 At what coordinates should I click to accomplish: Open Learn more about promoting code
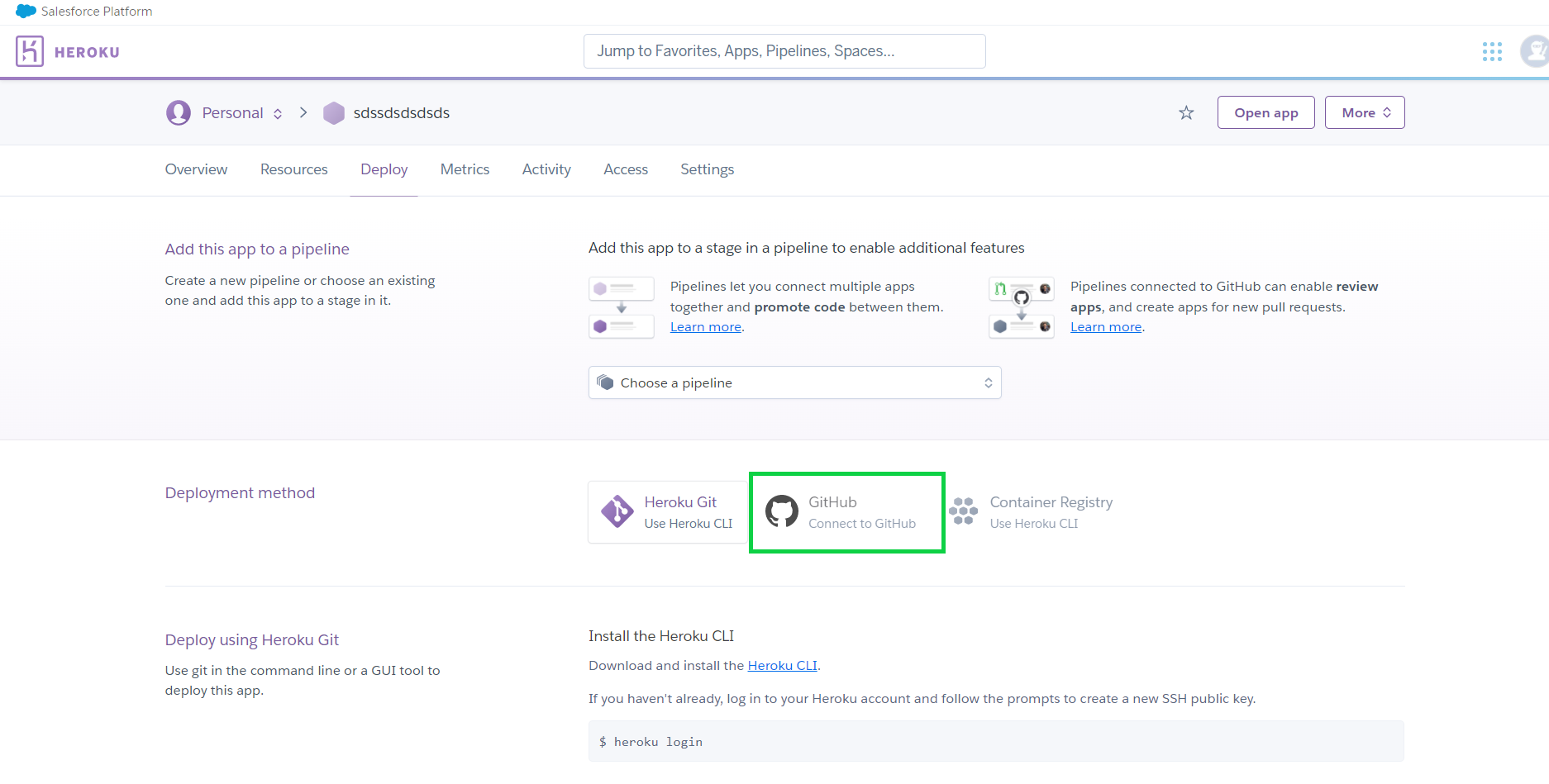(x=706, y=327)
